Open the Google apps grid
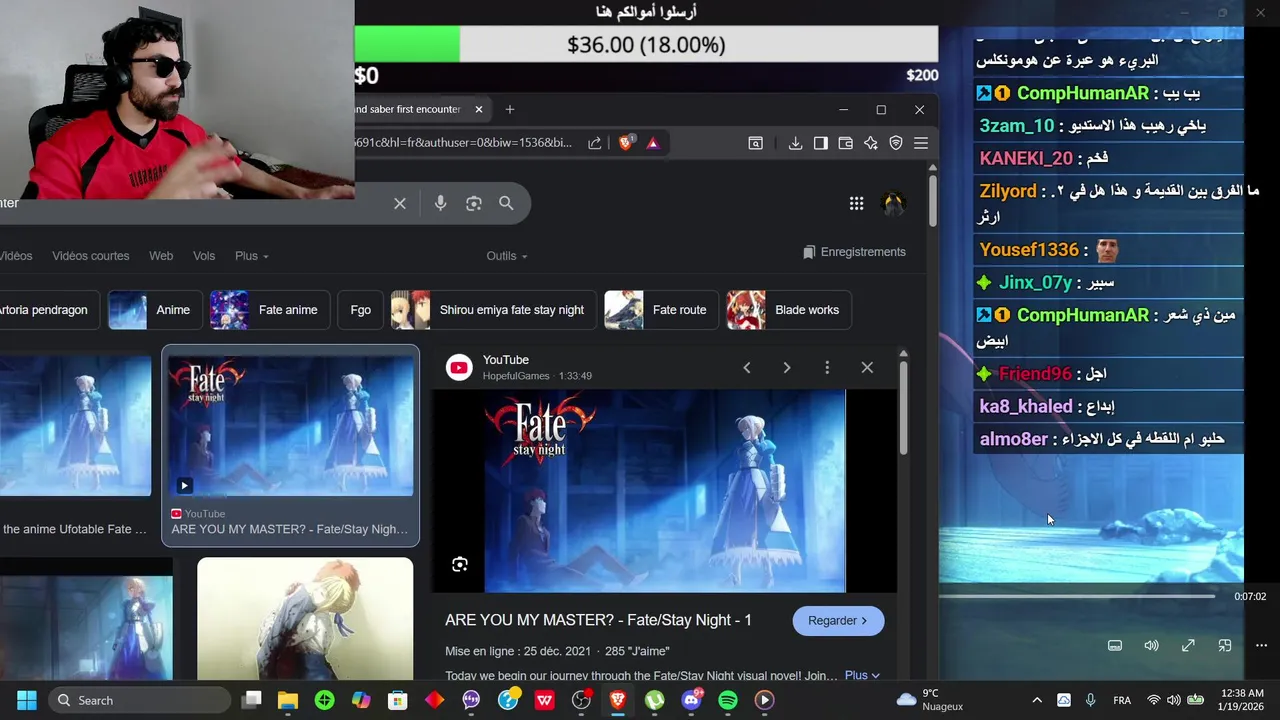The width and height of the screenshot is (1280, 720). point(856,203)
